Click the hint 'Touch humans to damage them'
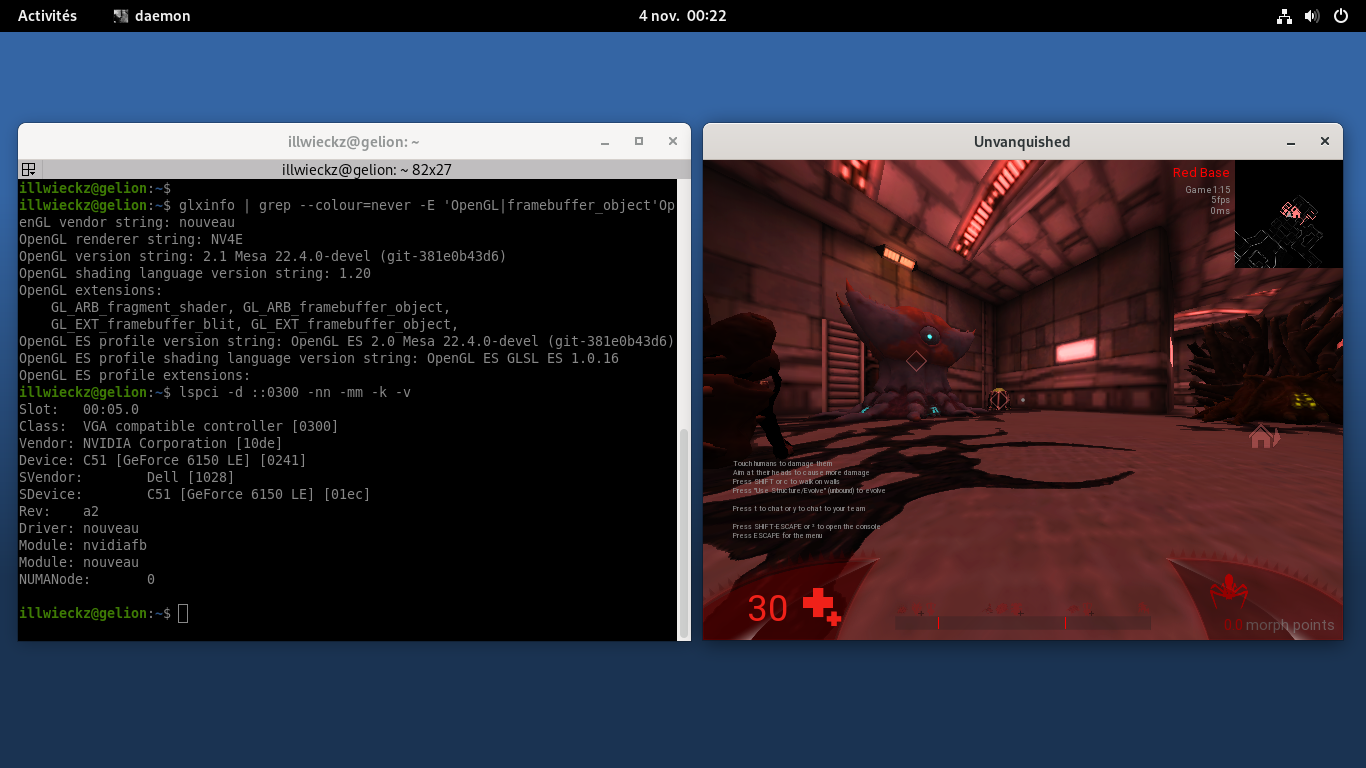 (782, 464)
